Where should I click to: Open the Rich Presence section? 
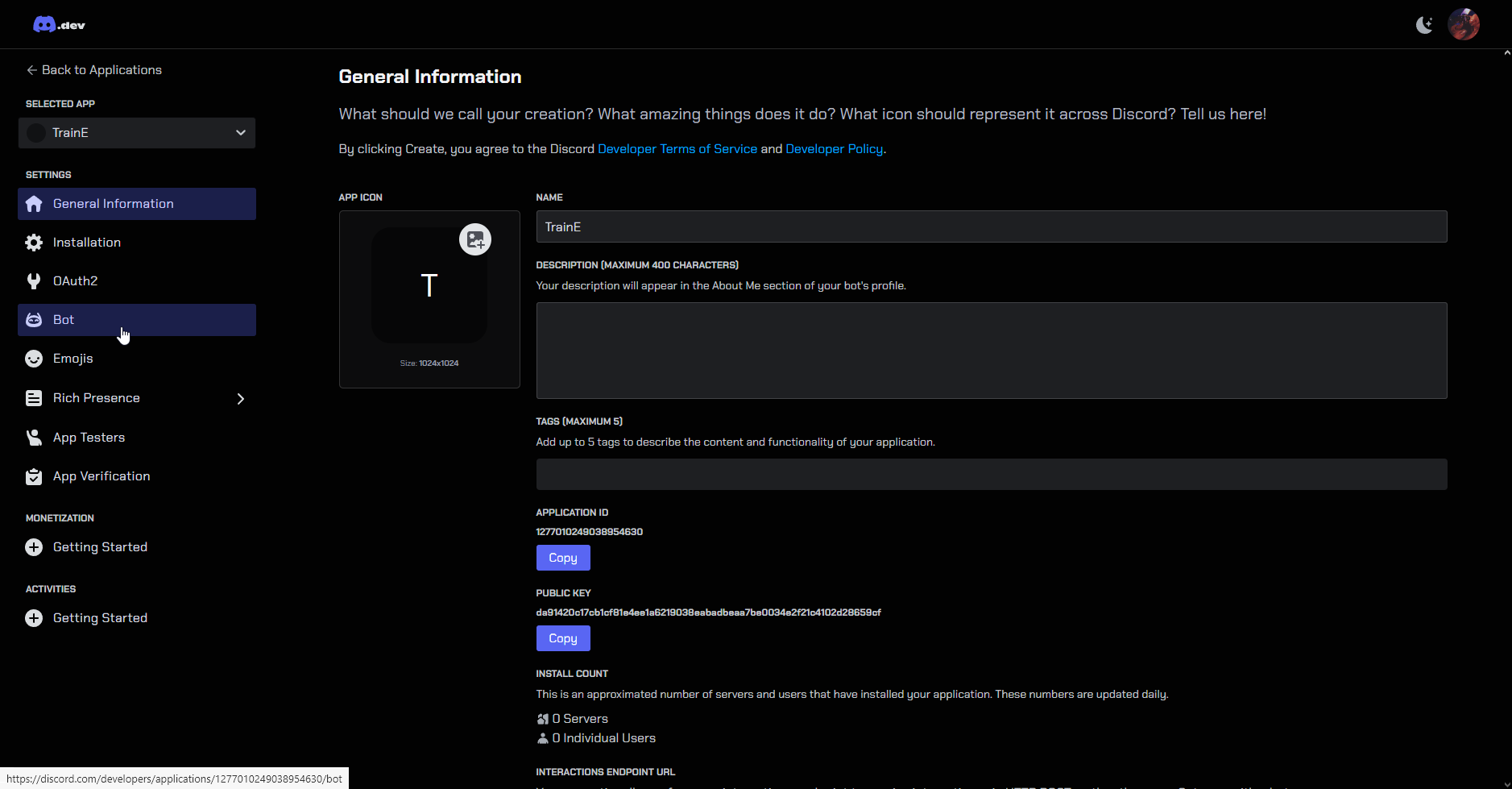pyautogui.click(x=137, y=398)
